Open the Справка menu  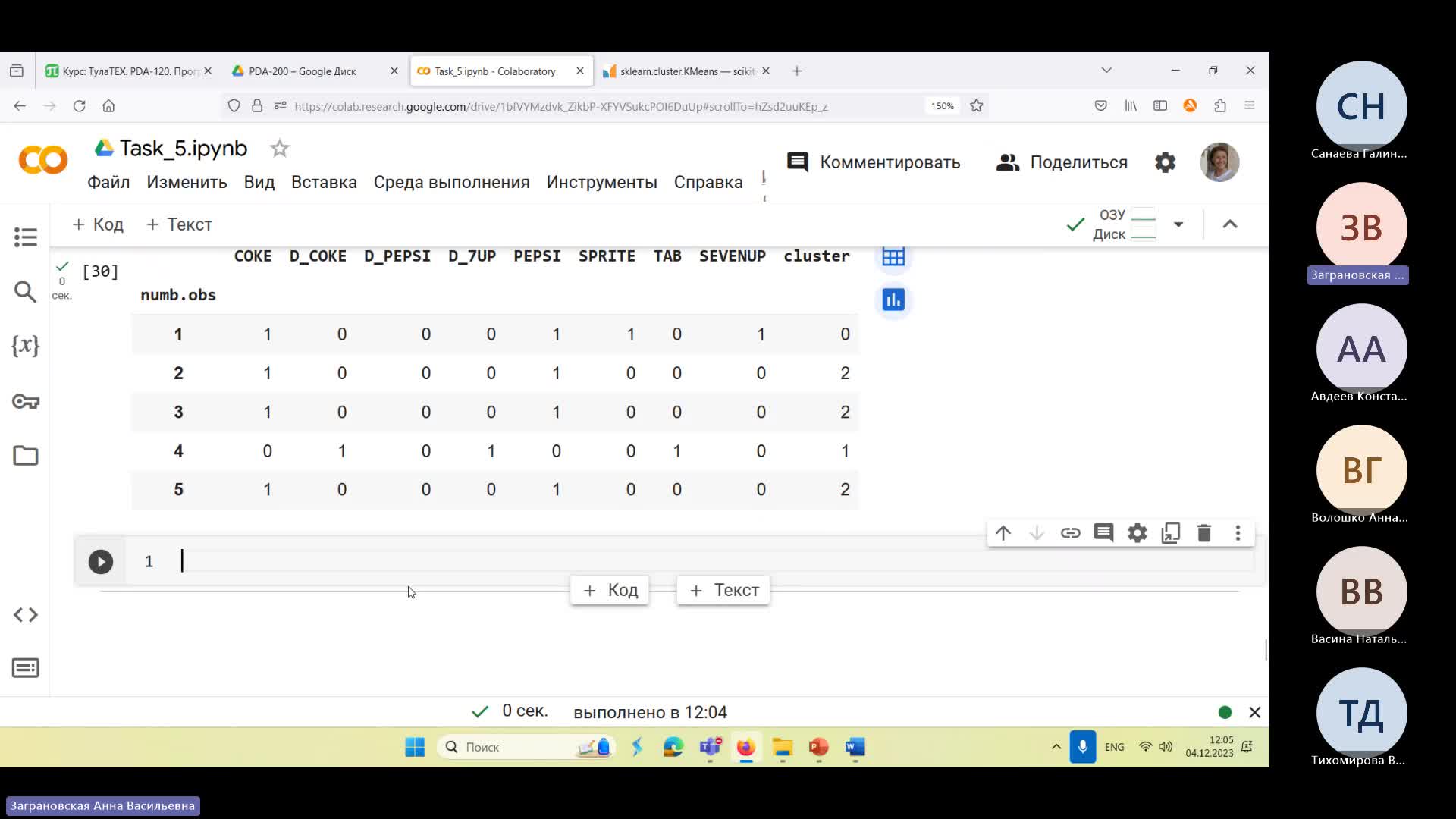click(708, 183)
